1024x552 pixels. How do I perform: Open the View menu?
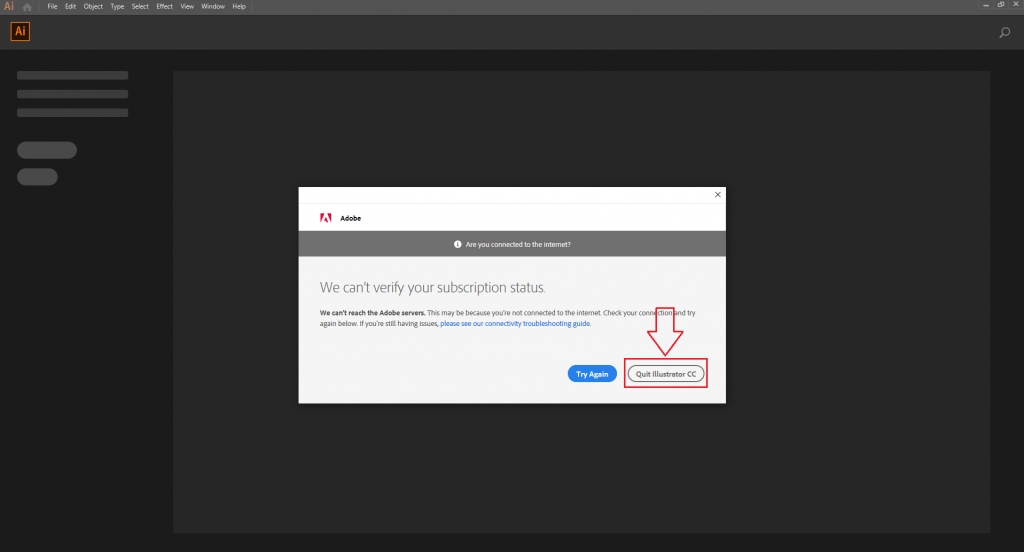point(187,6)
